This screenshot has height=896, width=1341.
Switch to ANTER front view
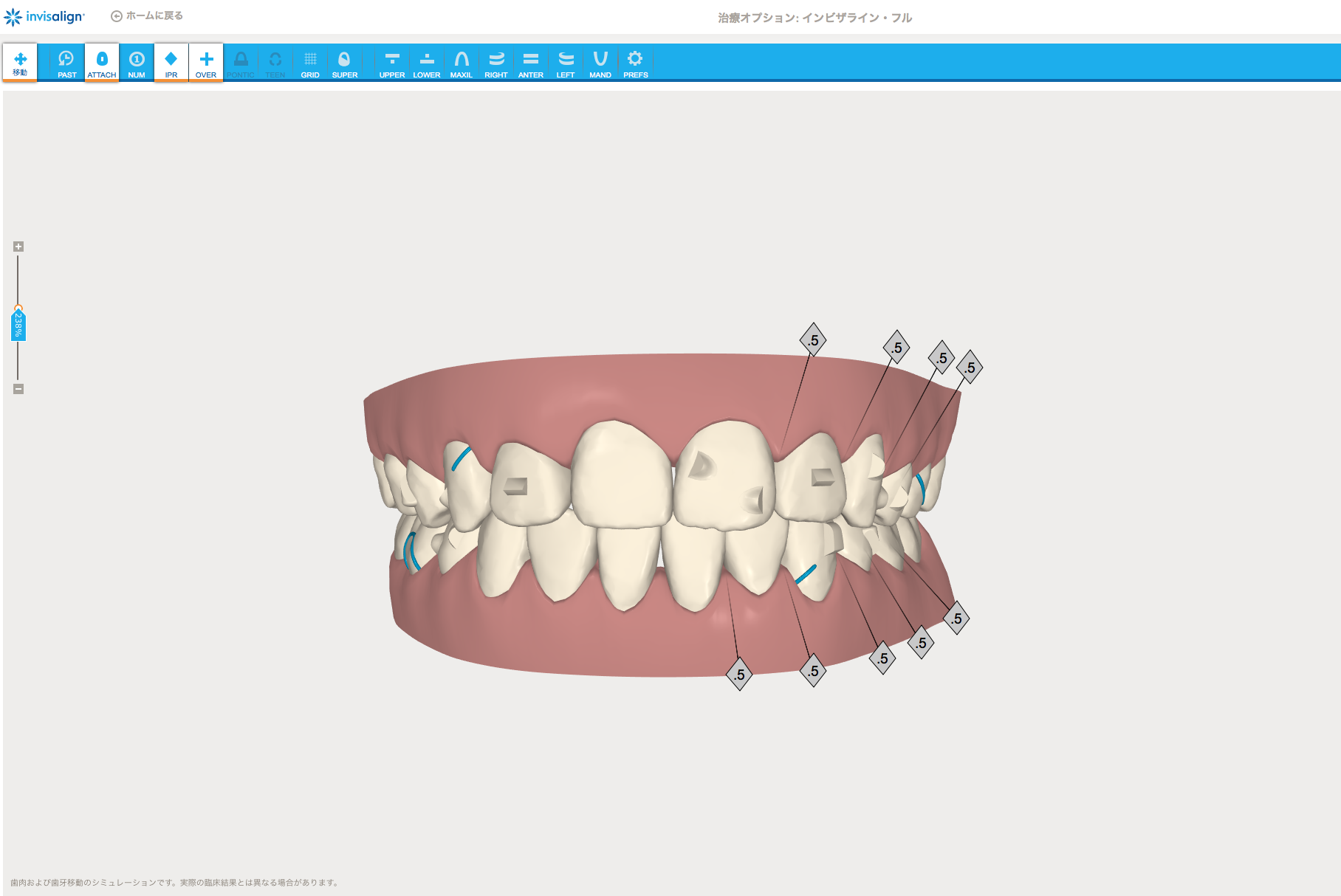531,63
